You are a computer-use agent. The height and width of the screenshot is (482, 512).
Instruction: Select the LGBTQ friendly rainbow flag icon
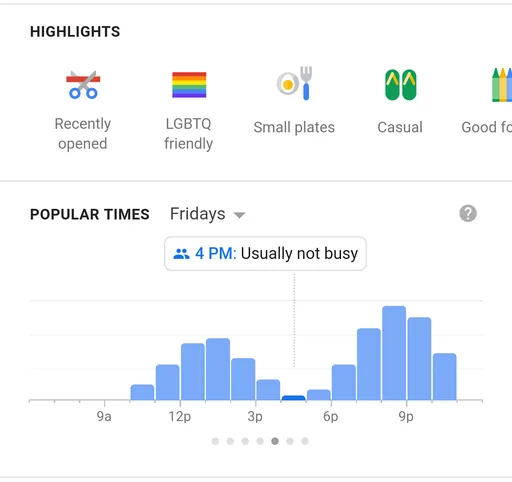coord(189,85)
